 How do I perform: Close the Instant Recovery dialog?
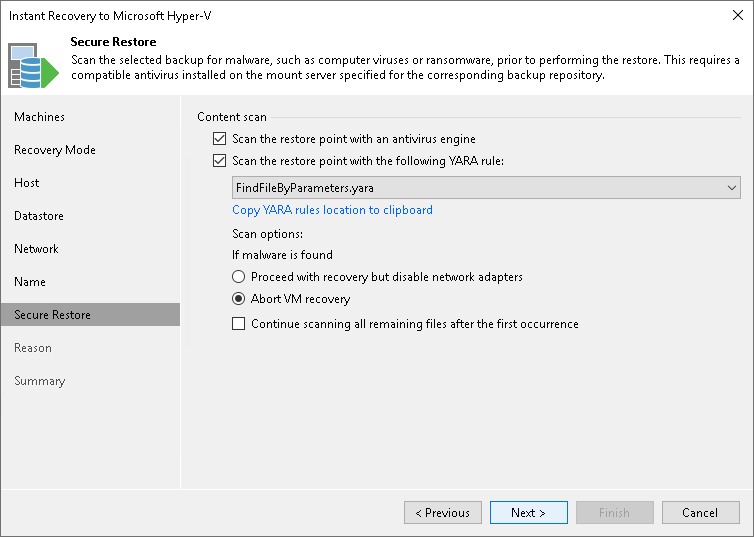coord(738,15)
